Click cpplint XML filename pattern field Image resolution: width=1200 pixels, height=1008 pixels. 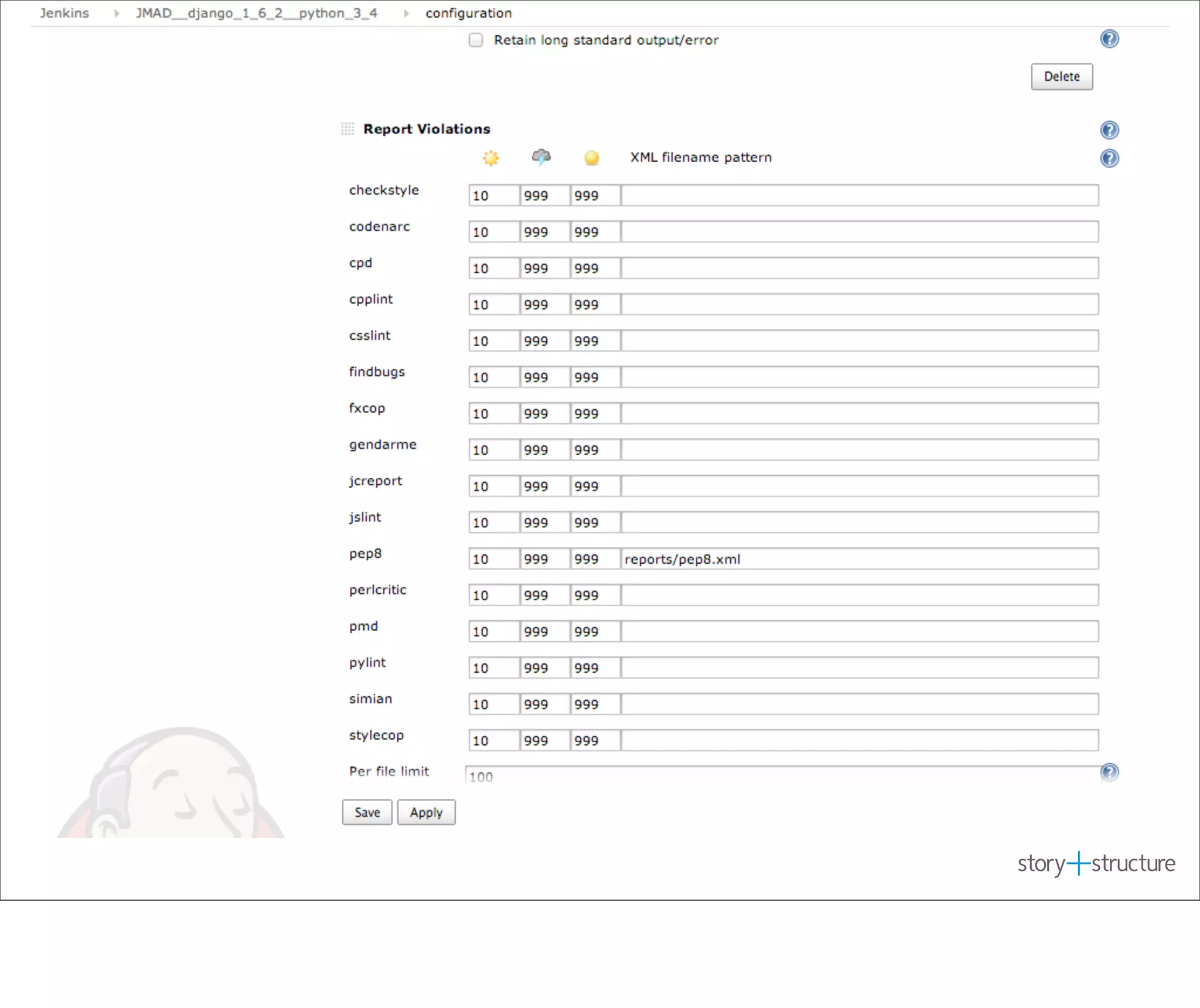click(860, 305)
